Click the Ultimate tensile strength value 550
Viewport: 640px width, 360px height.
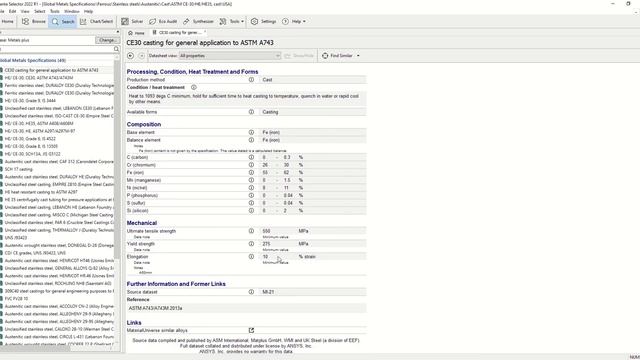click(266, 231)
